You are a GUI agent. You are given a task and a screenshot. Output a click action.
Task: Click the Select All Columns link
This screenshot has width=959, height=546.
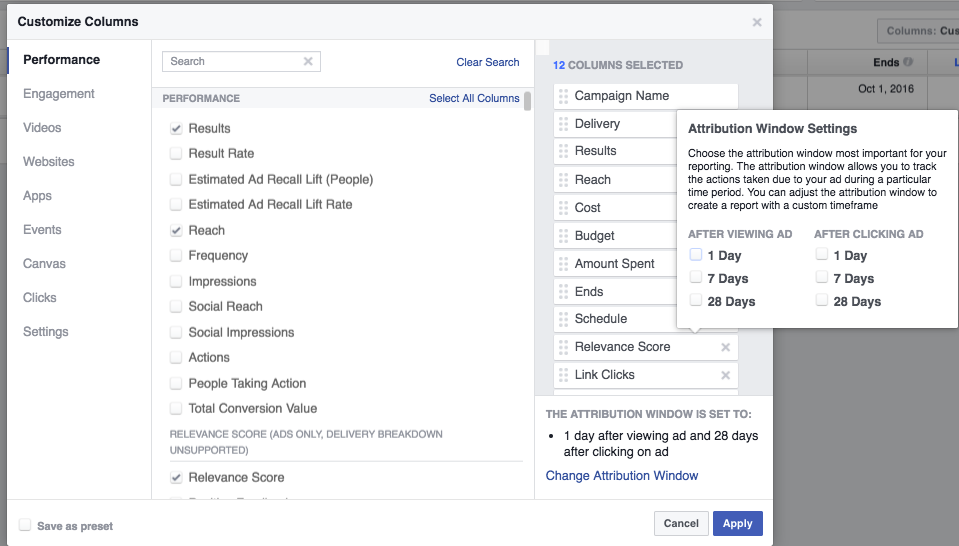click(474, 98)
